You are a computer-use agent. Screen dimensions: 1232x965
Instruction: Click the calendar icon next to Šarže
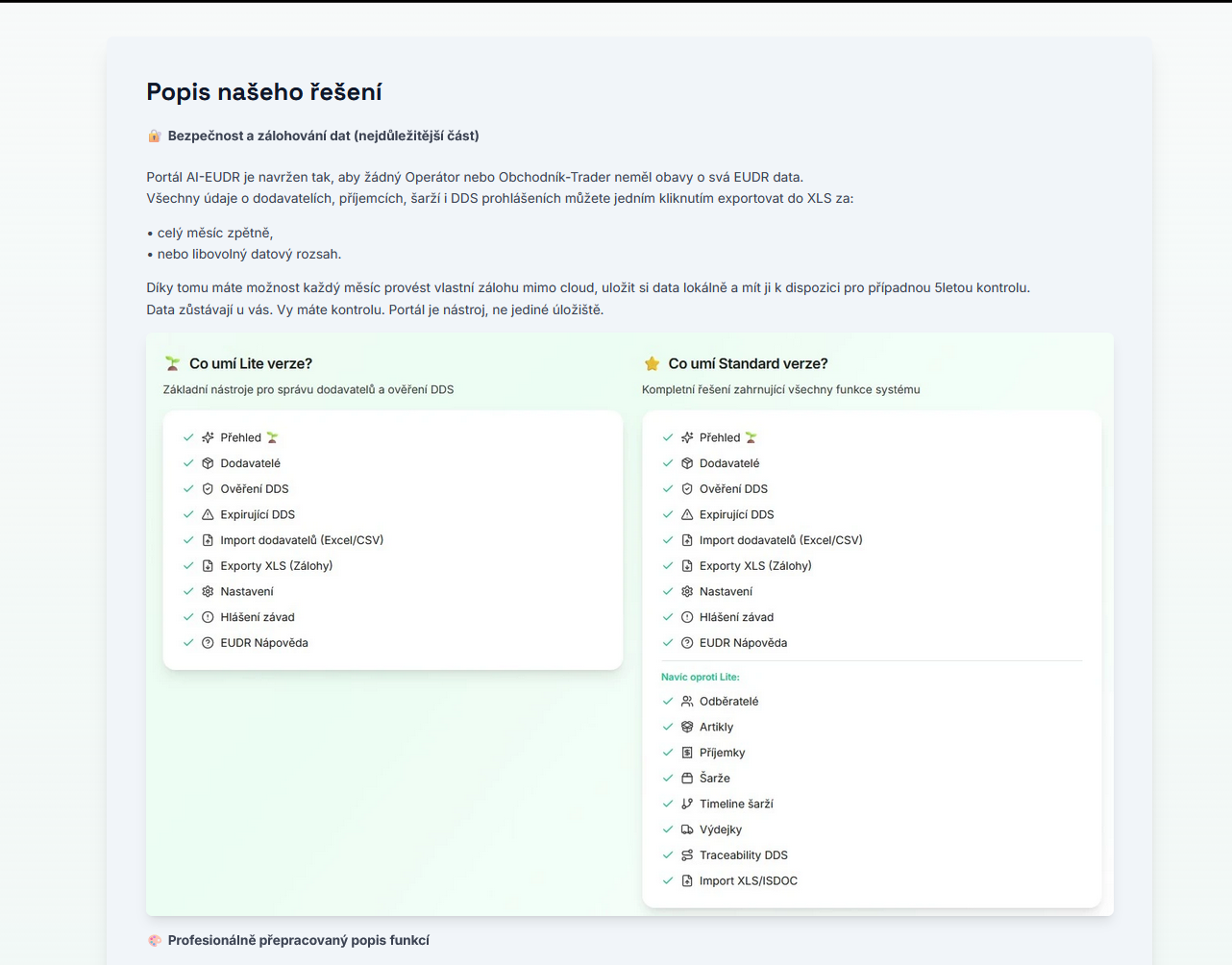click(x=687, y=779)
